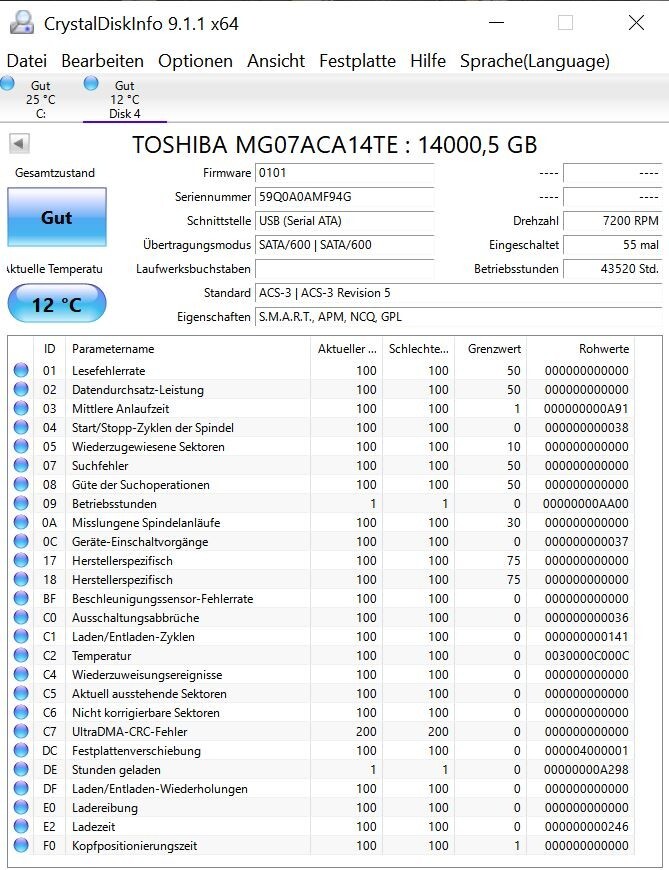Switch to the C: drive tab

41,99
